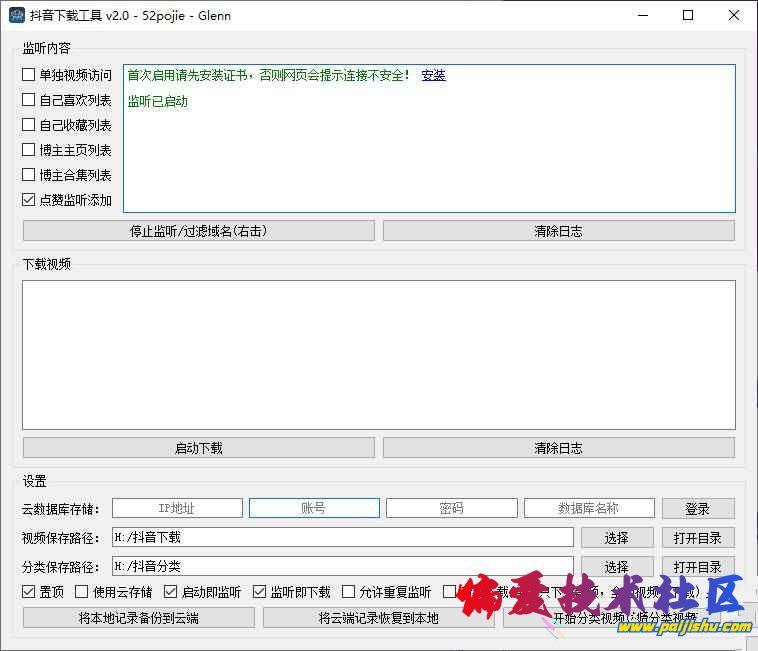Viewport: 758px width, 651px height.
Task: Click the 账号 input field
Action: pyautogui.click(x=314, y=508)
